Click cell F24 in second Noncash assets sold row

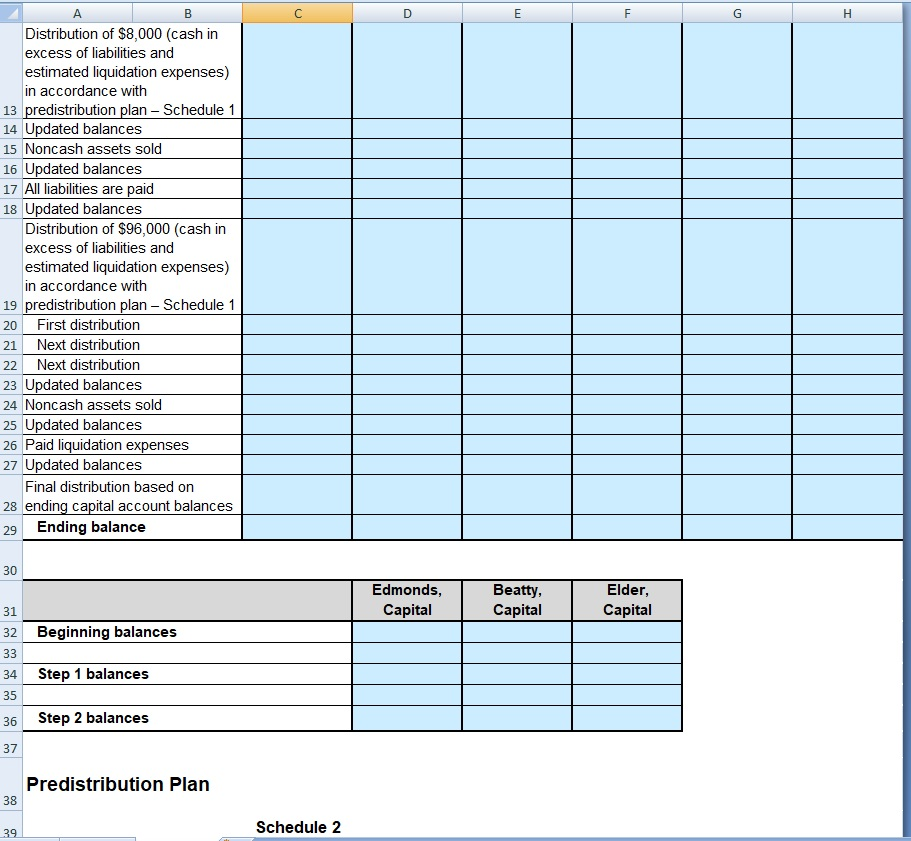tap(627, 405)
